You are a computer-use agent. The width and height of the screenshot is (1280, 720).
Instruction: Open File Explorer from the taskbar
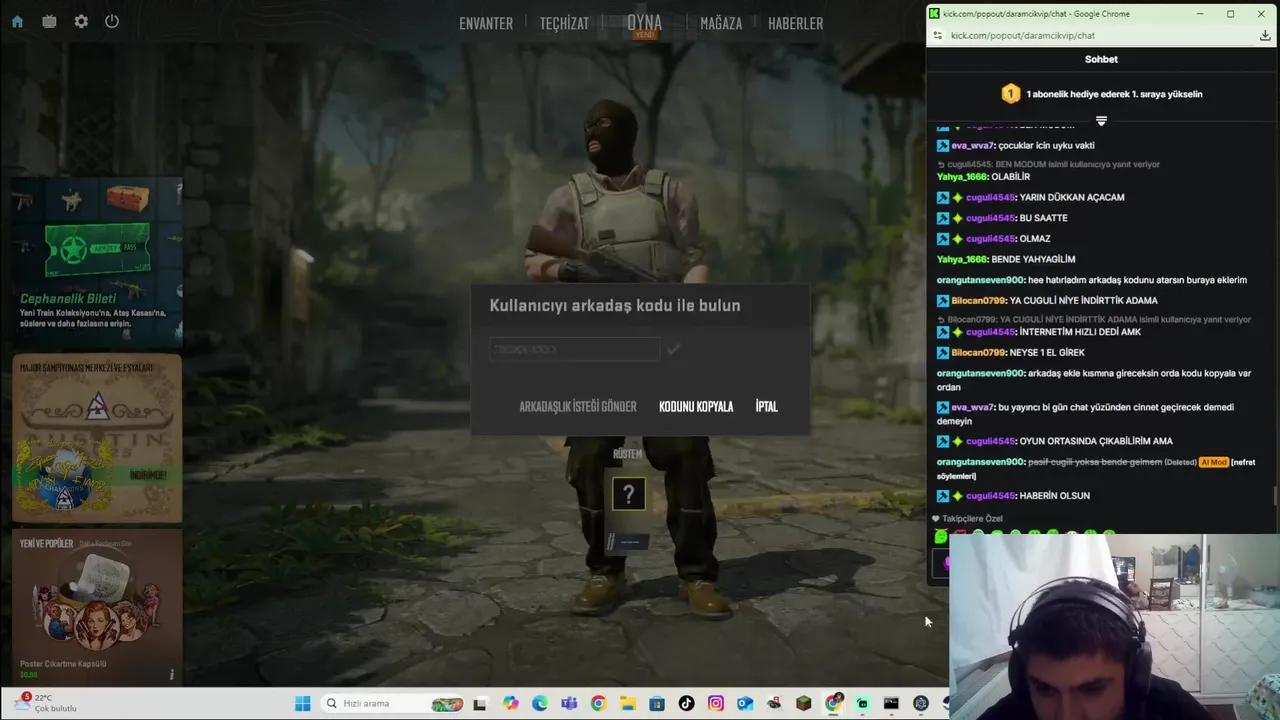pyautogui.click(x=627, y=703)
